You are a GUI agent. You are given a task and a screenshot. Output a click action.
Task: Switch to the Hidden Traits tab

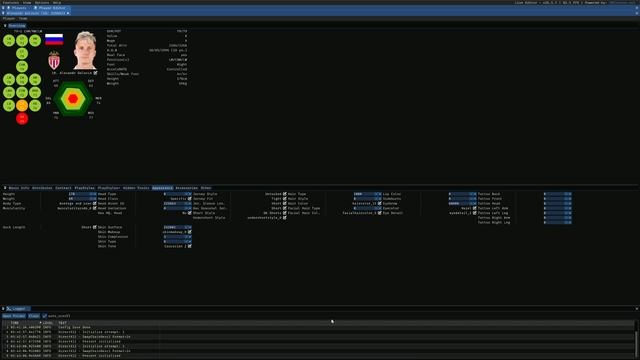point(136,188)
